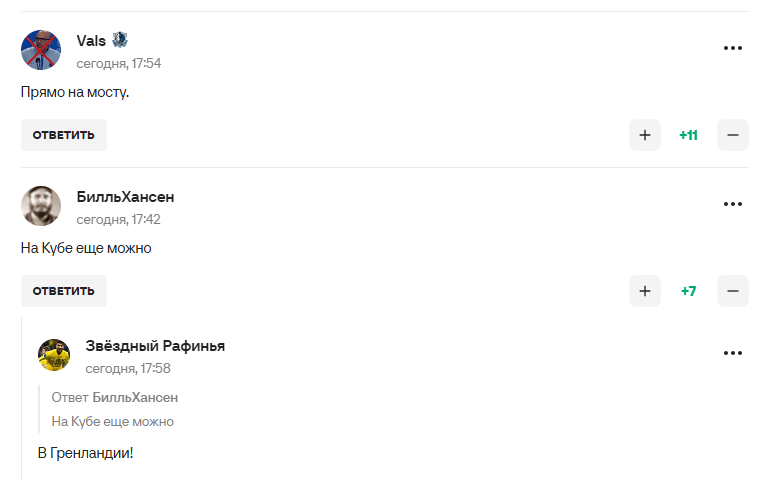Screen dimensions: 783x480
Task: Click ОТВЕТИТЬ under Vals comment
Action: 64,135
